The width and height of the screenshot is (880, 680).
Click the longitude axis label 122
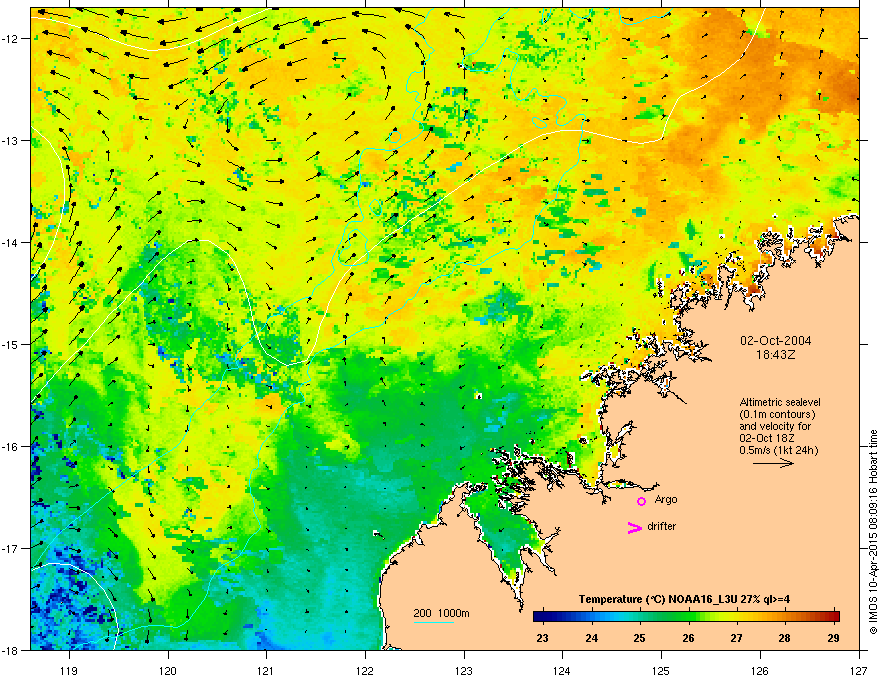365,670
